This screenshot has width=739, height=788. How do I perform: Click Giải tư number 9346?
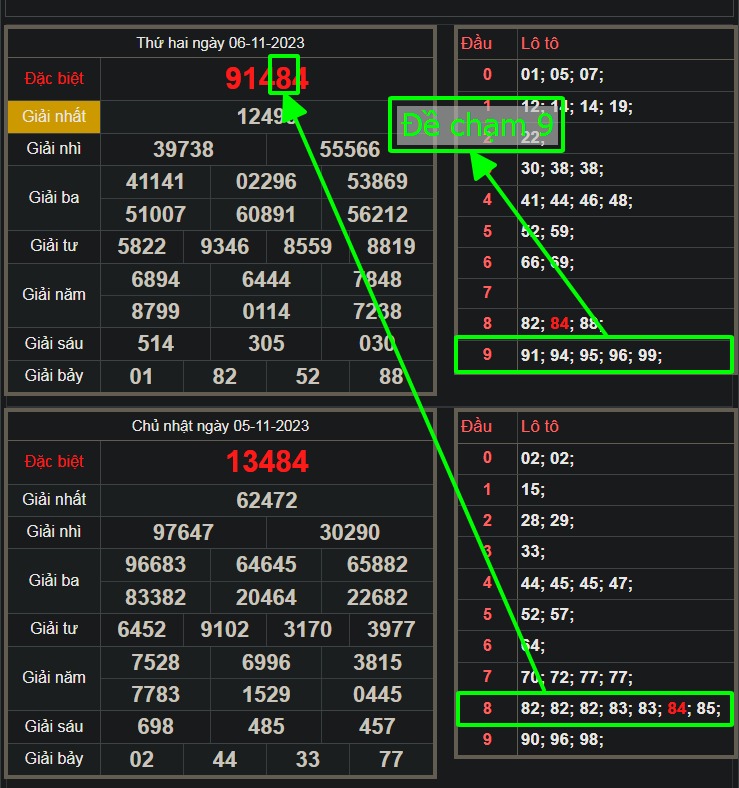click(x=224, y=246)
